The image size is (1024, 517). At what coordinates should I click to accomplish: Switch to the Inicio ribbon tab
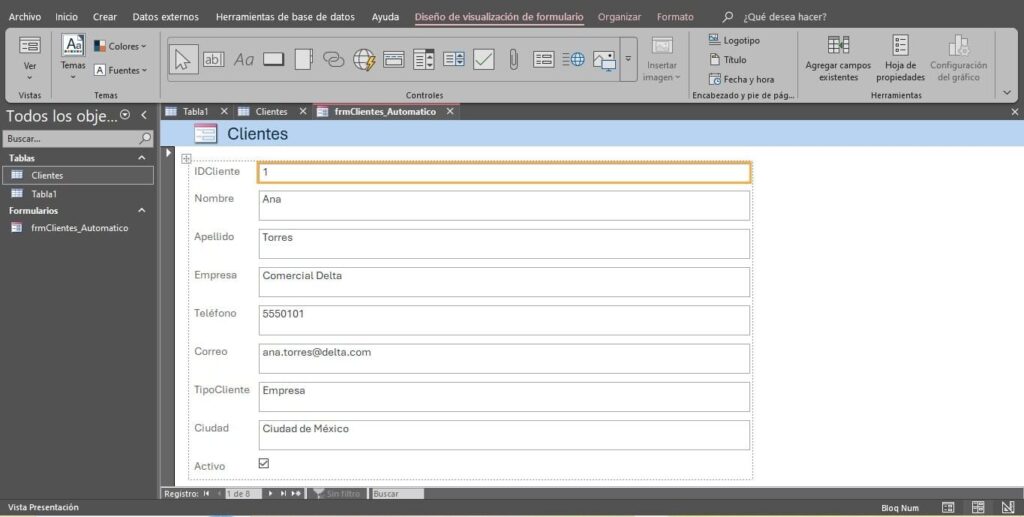tap(66, 17)
